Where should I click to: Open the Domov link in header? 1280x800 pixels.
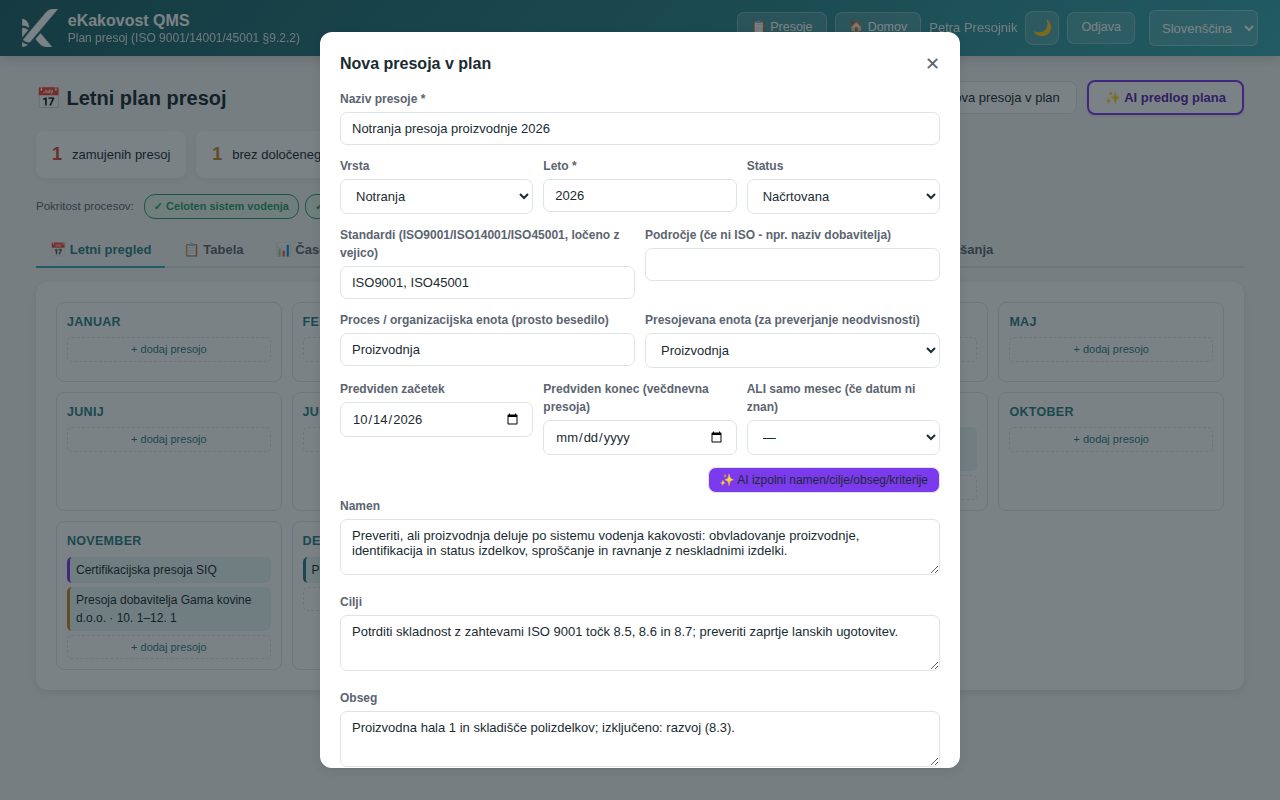click(x=878, y=27)
